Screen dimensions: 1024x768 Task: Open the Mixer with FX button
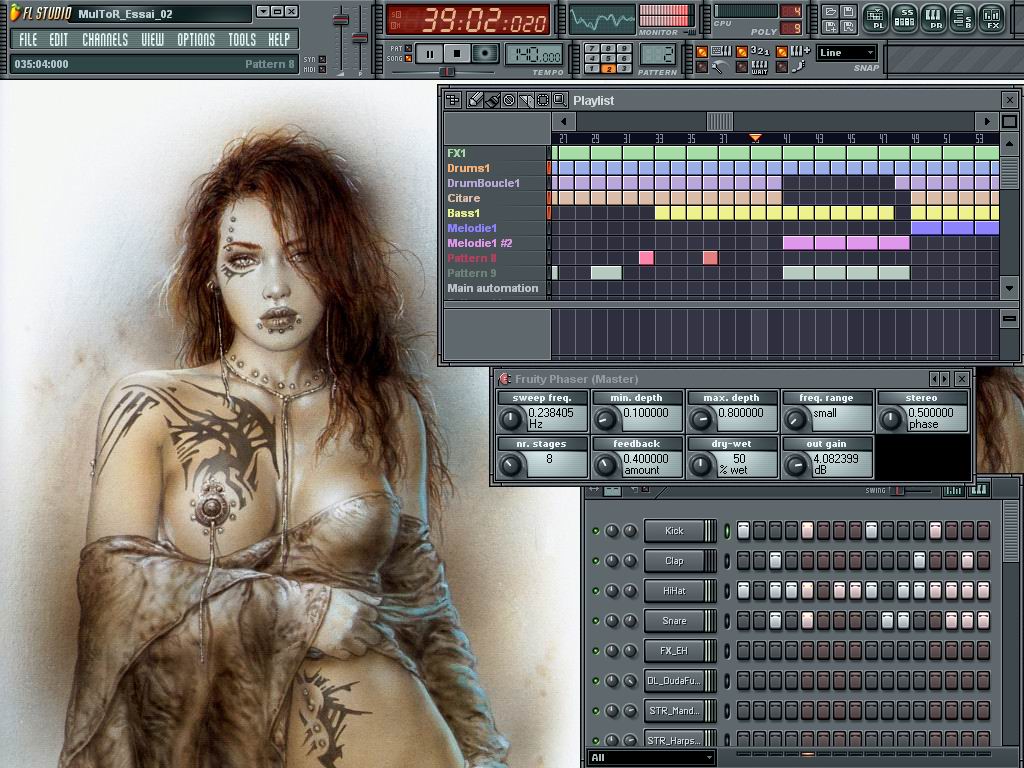[992, 18]
